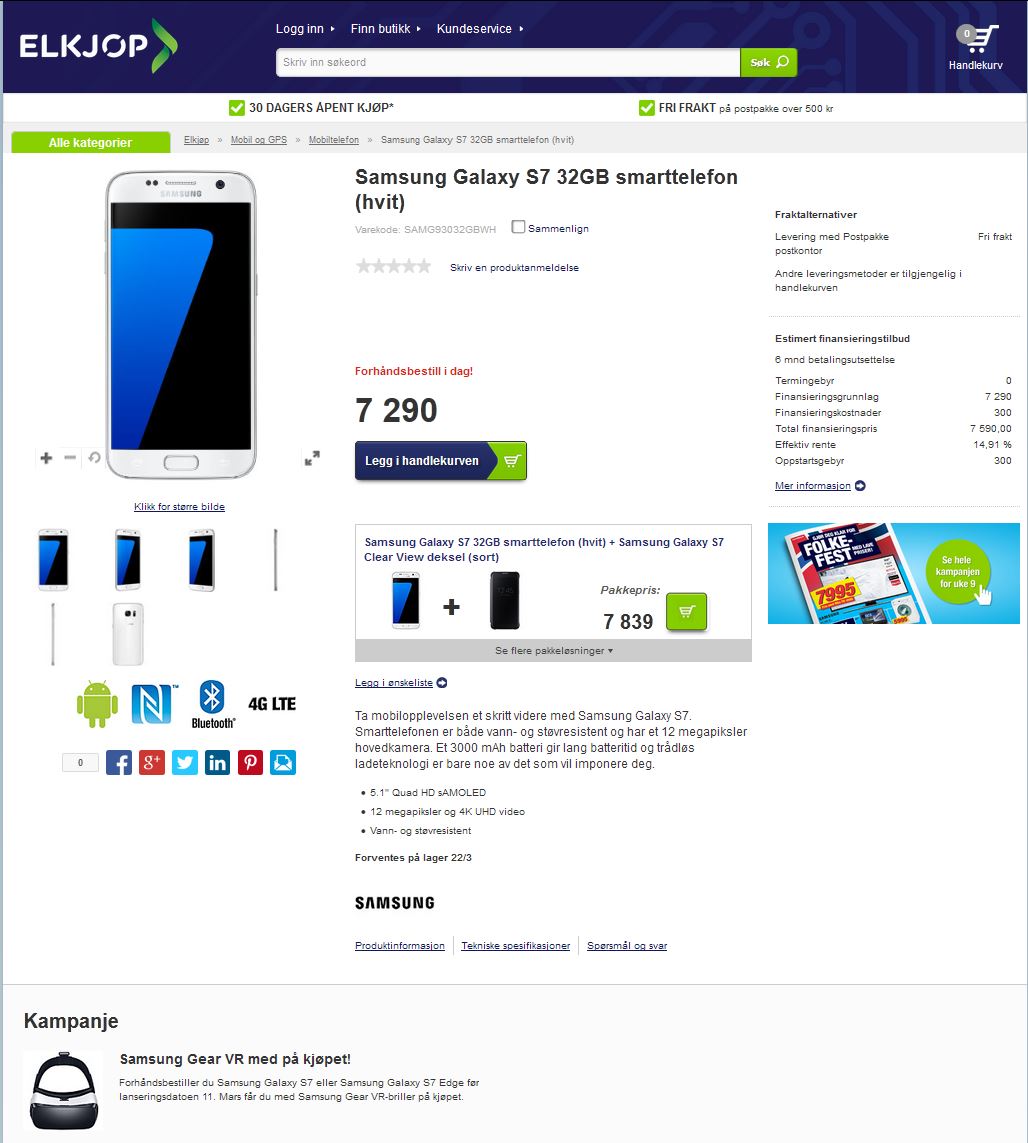Click Legg i handlekurven button
The width and height of the screenshot is (1028, 1143).
(x=440, y=461)
